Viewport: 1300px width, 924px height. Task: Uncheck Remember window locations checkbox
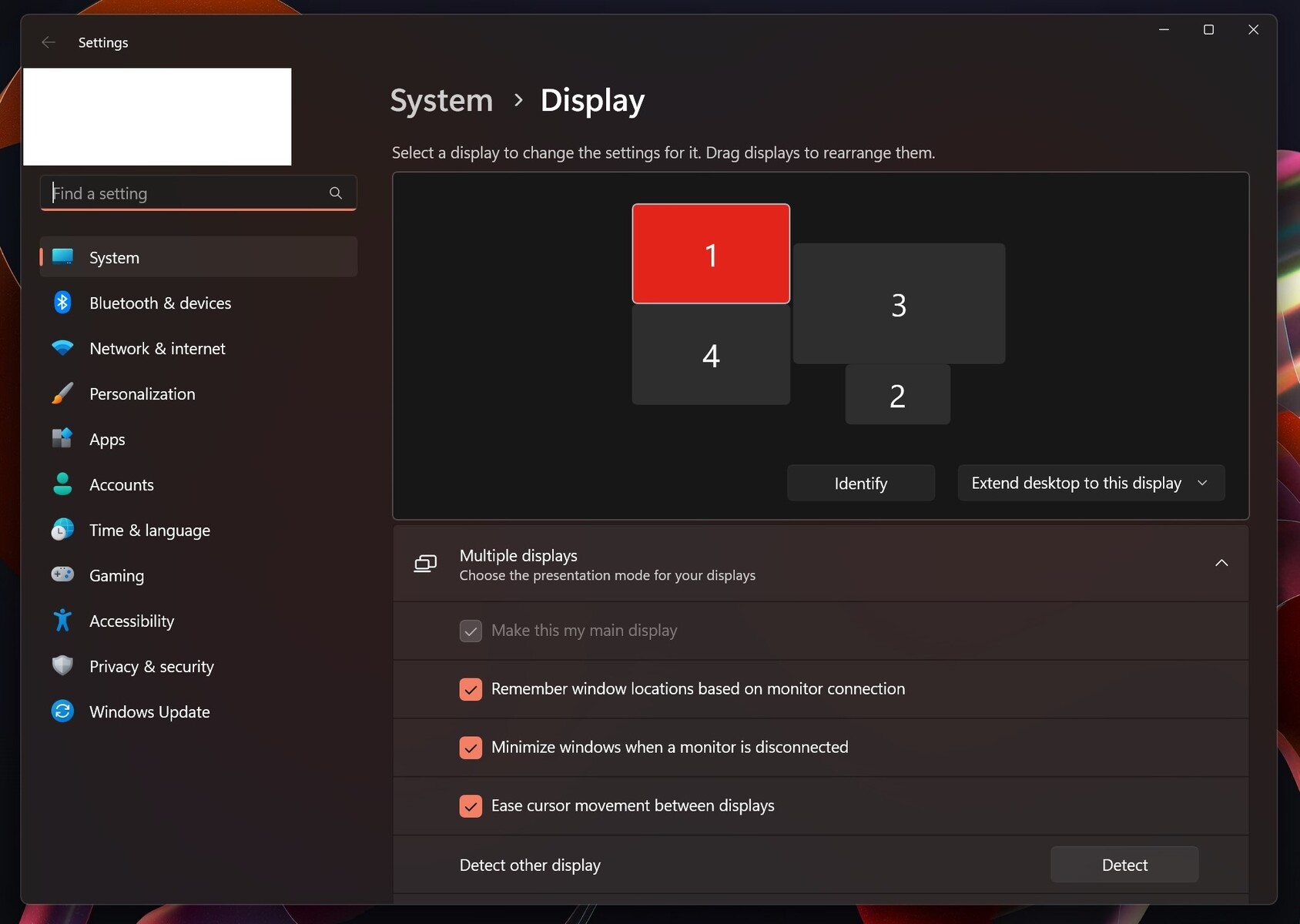point(471,689)
